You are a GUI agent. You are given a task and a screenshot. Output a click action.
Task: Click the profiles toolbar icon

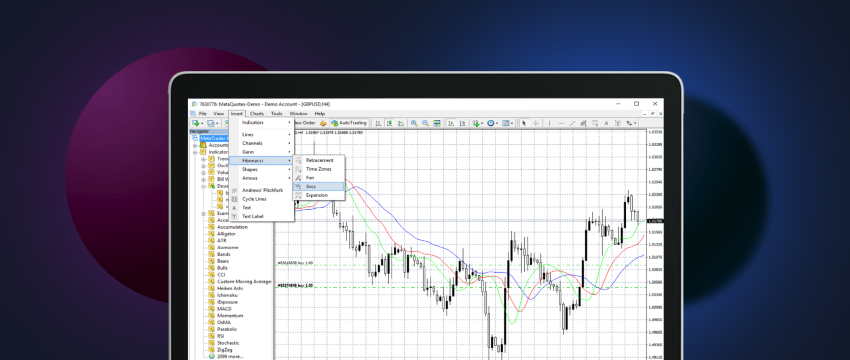[211, 123]
